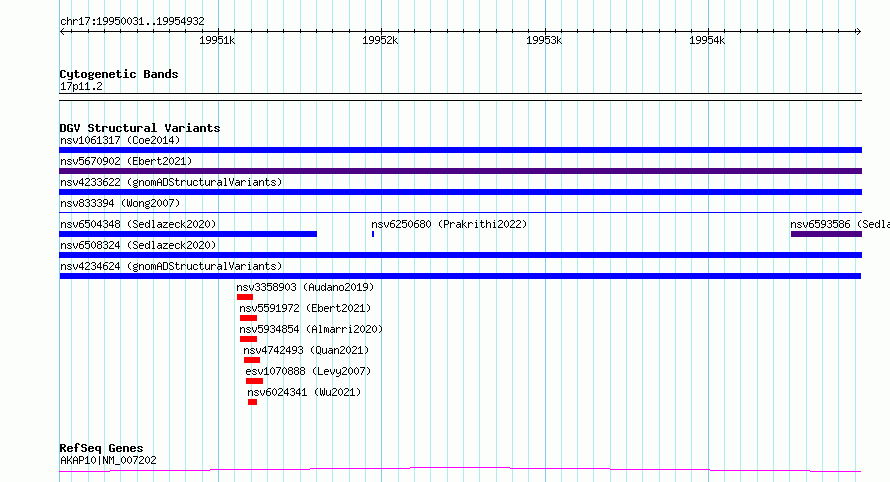Select the nsv4234624 blue variant bar

pos(460,276)
